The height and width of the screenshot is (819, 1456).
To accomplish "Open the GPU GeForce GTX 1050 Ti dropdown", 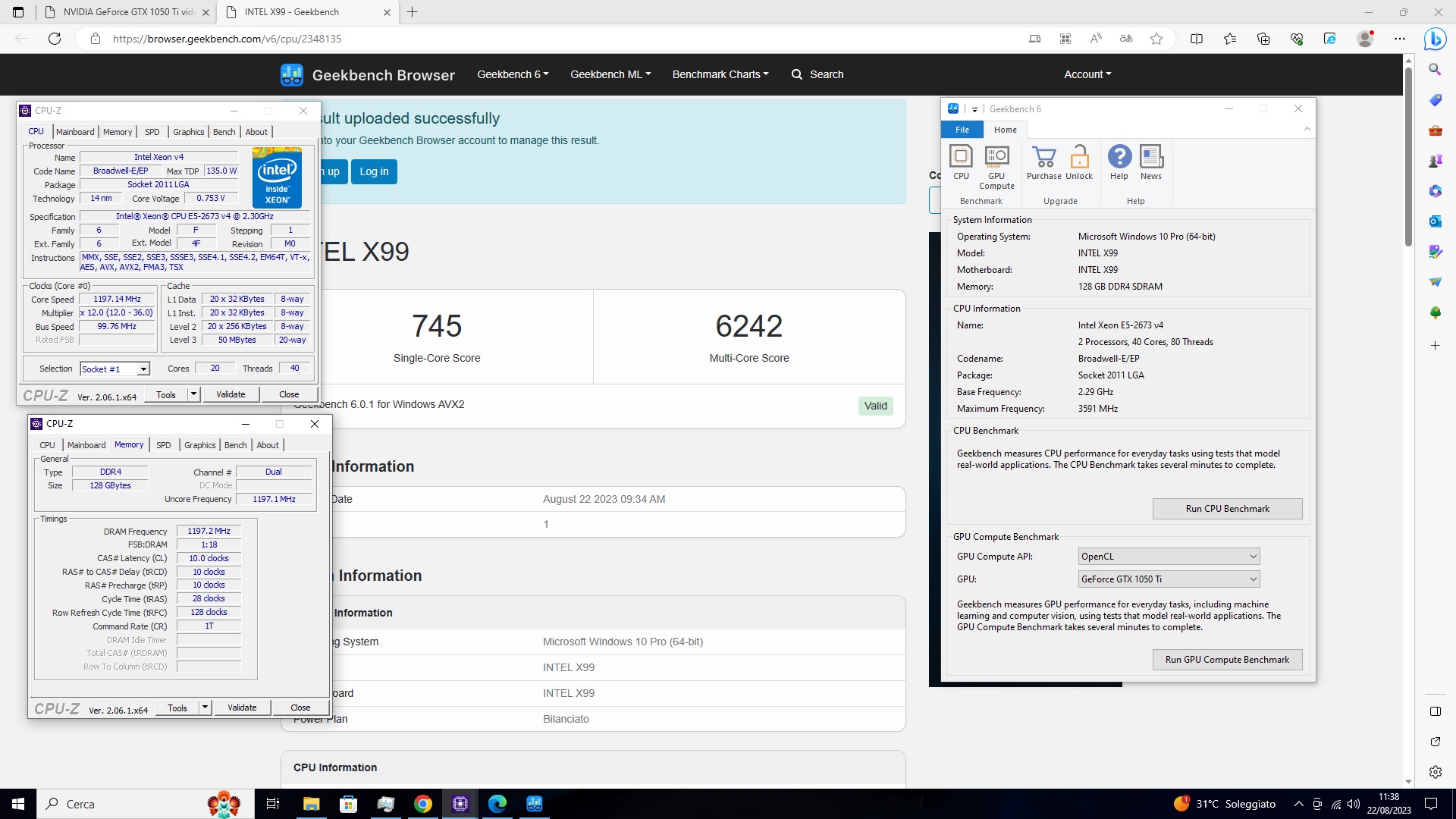I will (x=1169, y=579).
